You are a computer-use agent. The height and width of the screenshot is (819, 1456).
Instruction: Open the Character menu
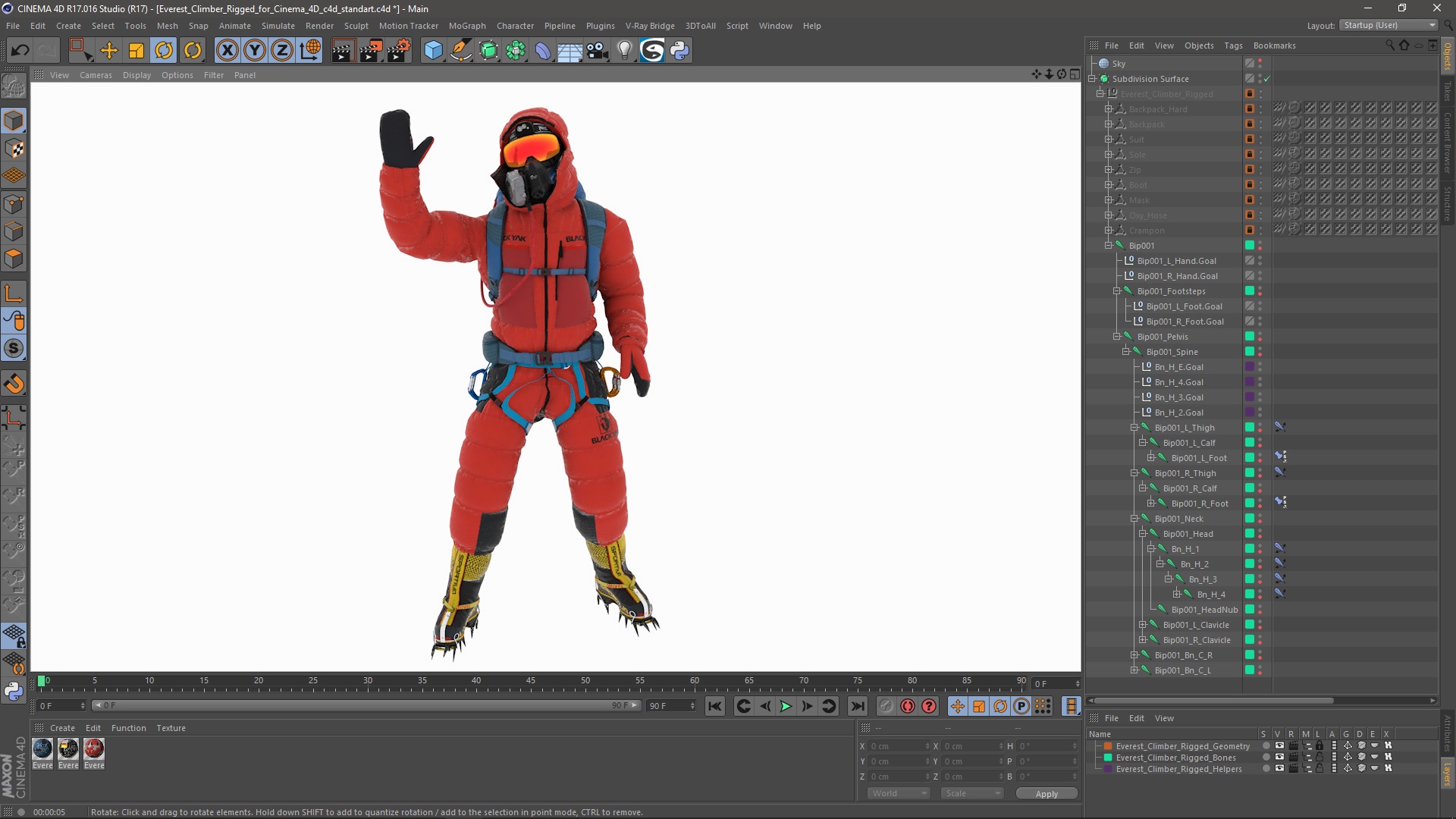click(x=515, y=26)
